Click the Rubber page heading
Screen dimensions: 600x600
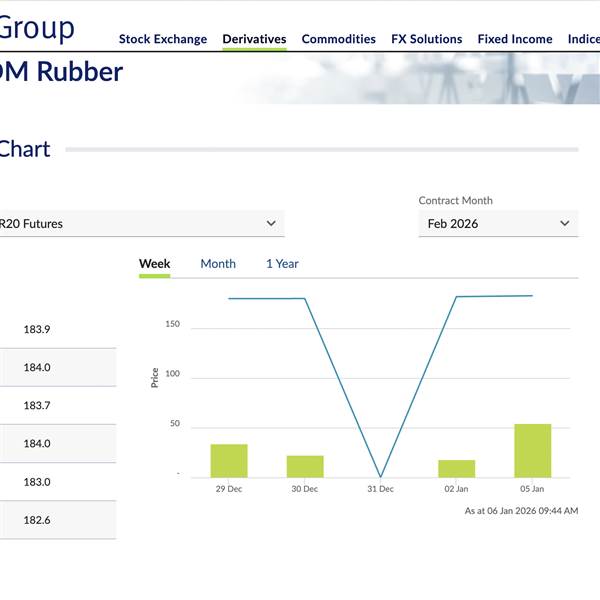pyautogui.click(x=61, y=72)
